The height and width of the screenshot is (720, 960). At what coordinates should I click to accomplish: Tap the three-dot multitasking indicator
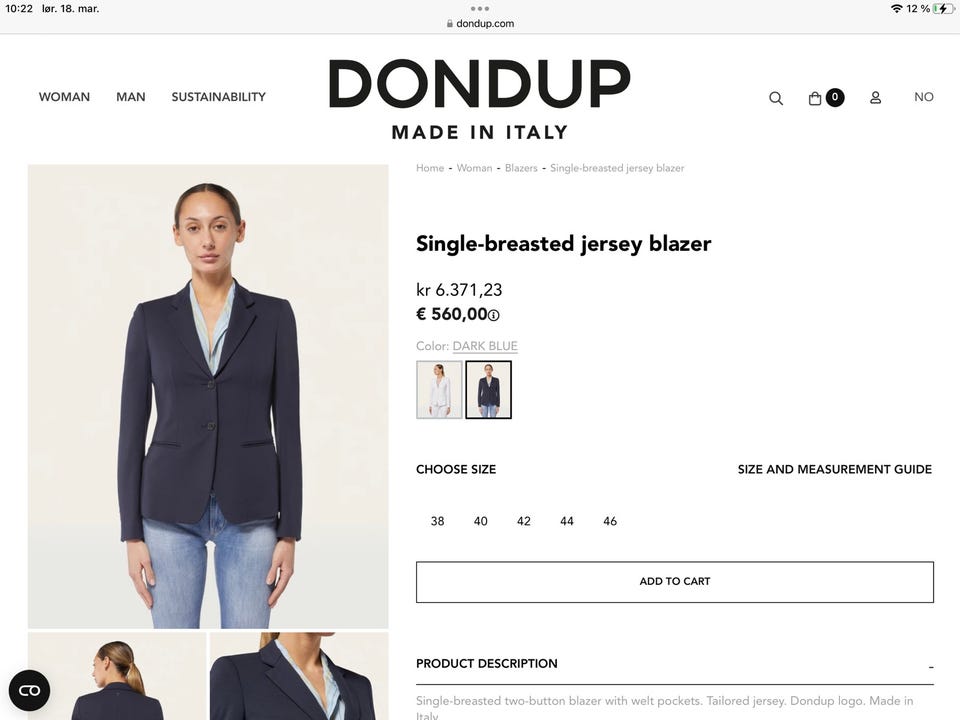pos(480,9)
